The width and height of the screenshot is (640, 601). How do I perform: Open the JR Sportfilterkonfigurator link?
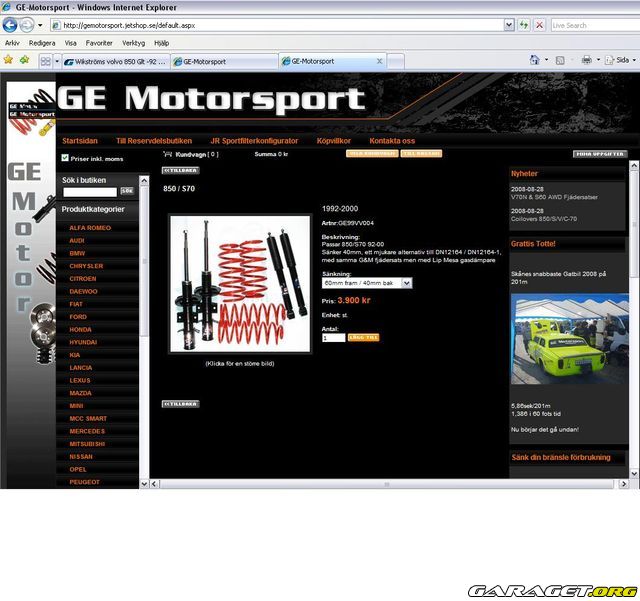point(256,141)
